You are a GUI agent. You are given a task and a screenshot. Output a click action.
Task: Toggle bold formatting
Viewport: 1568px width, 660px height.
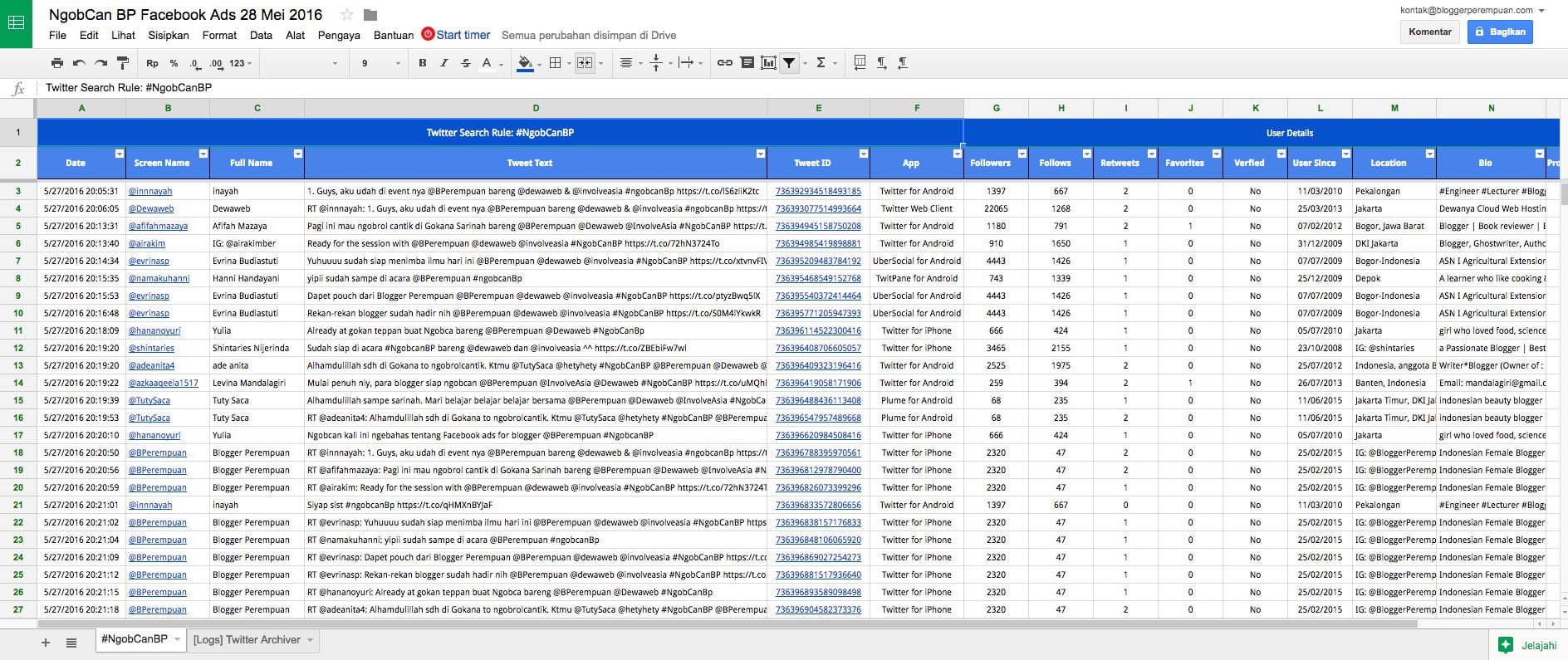[422, 63]
